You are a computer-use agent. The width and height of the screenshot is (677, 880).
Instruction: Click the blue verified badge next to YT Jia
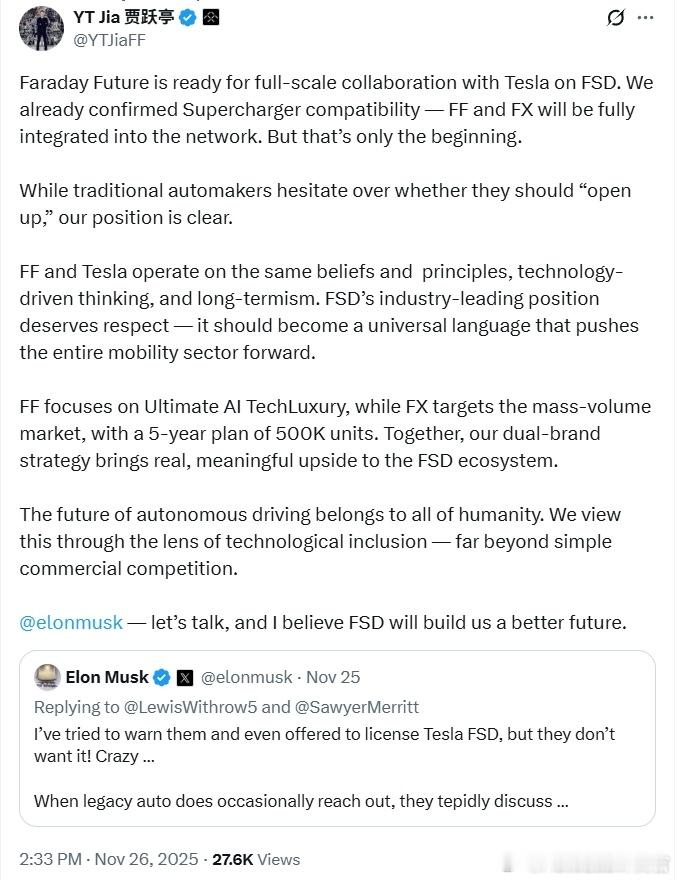[187, 17]
